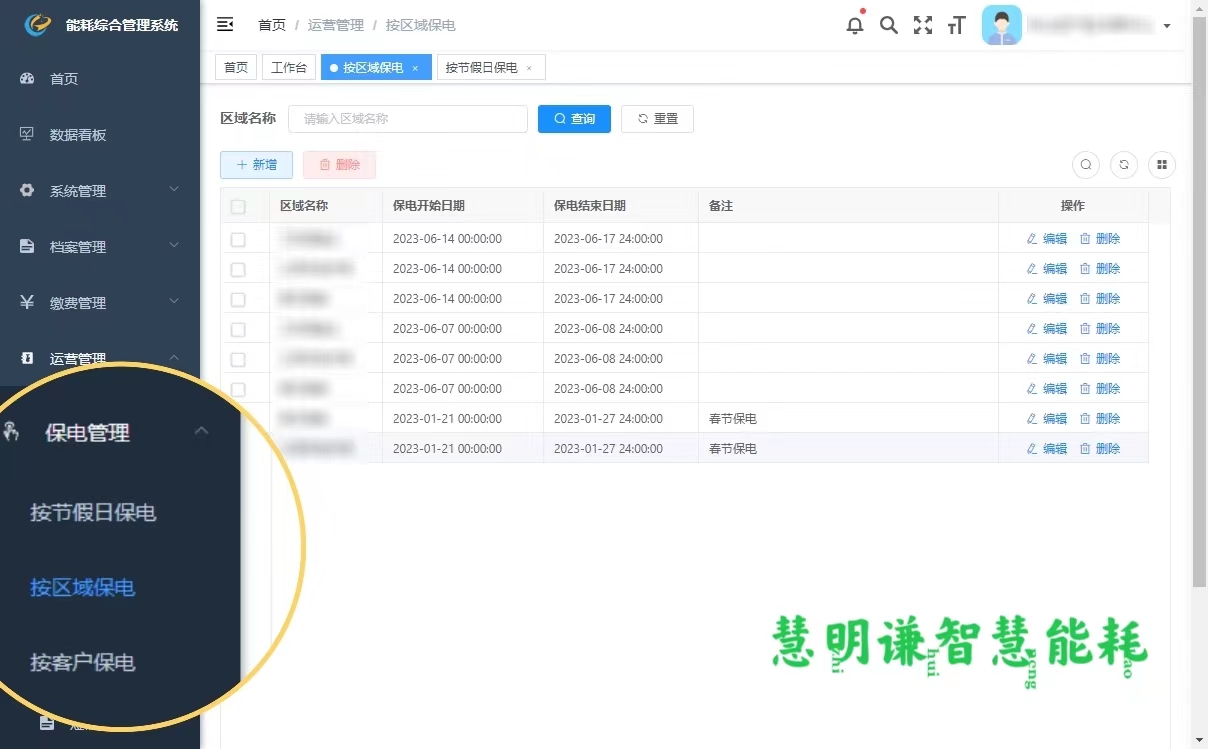Click the circular refresh table icon
The width and height of the screenshot is (1208, 749).
[1124, 165]
